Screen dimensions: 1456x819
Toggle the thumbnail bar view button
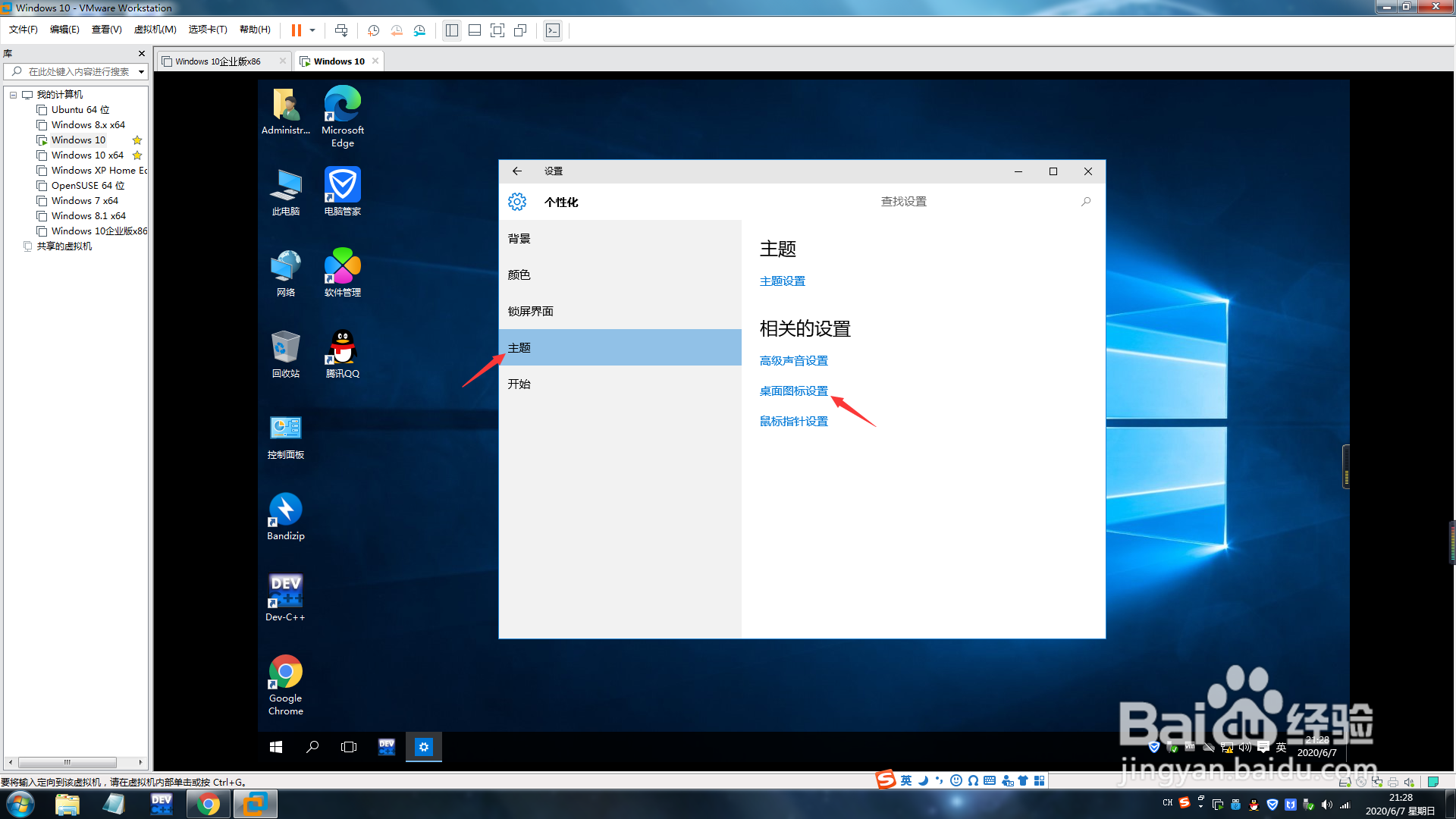475,30
